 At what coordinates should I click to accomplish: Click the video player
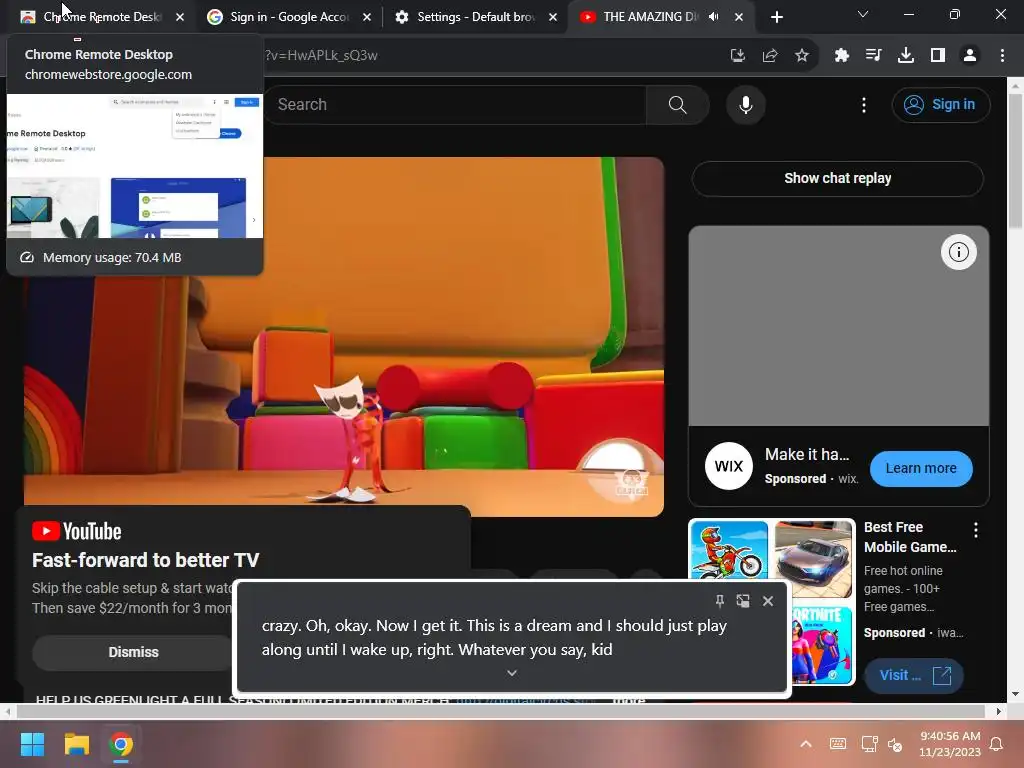tap(344, 336)
